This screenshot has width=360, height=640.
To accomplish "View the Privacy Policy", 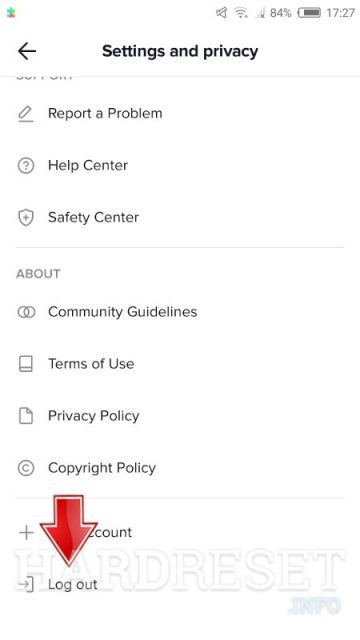I will pyautogui.click(x=180, y=416).
